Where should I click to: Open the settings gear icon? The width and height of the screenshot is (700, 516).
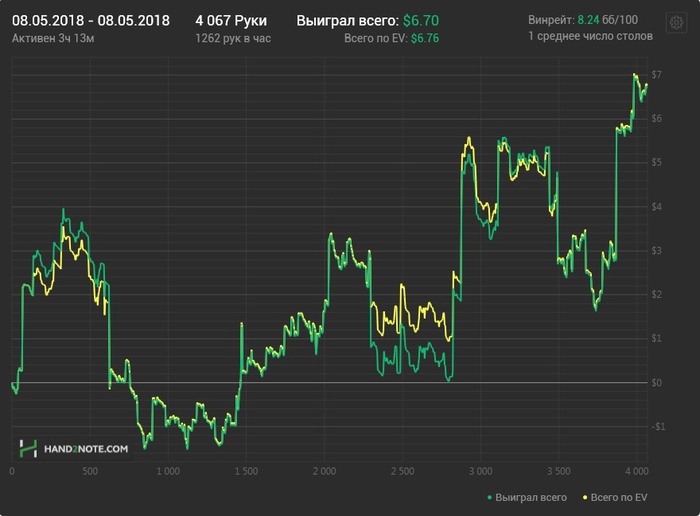pyautogui.click(x=676, y=22)
